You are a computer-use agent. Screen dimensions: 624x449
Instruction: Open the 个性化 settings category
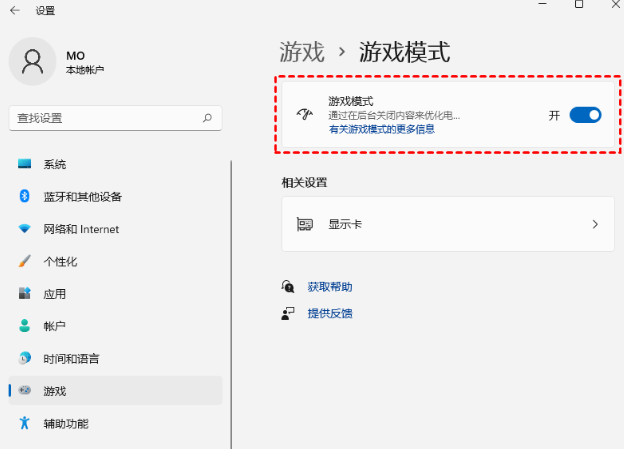[115, 261]
